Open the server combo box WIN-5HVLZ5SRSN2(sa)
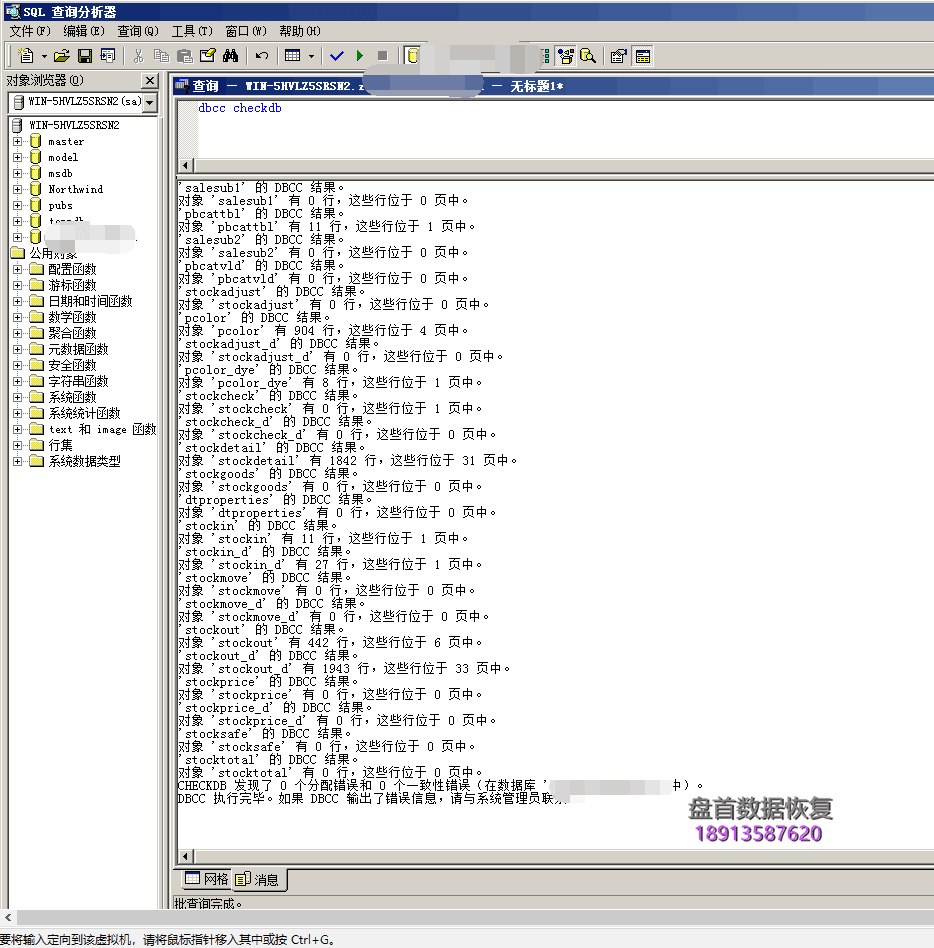934x948 pixels. (x=83, y=102)
